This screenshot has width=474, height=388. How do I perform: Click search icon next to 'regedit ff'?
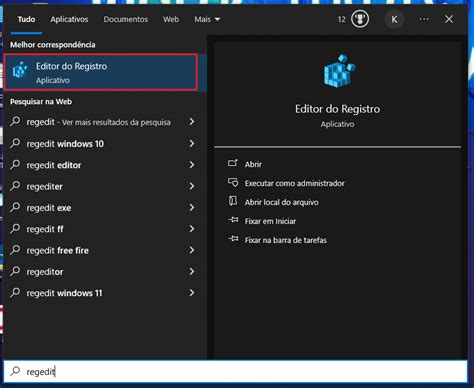click(x=15, y=228)
